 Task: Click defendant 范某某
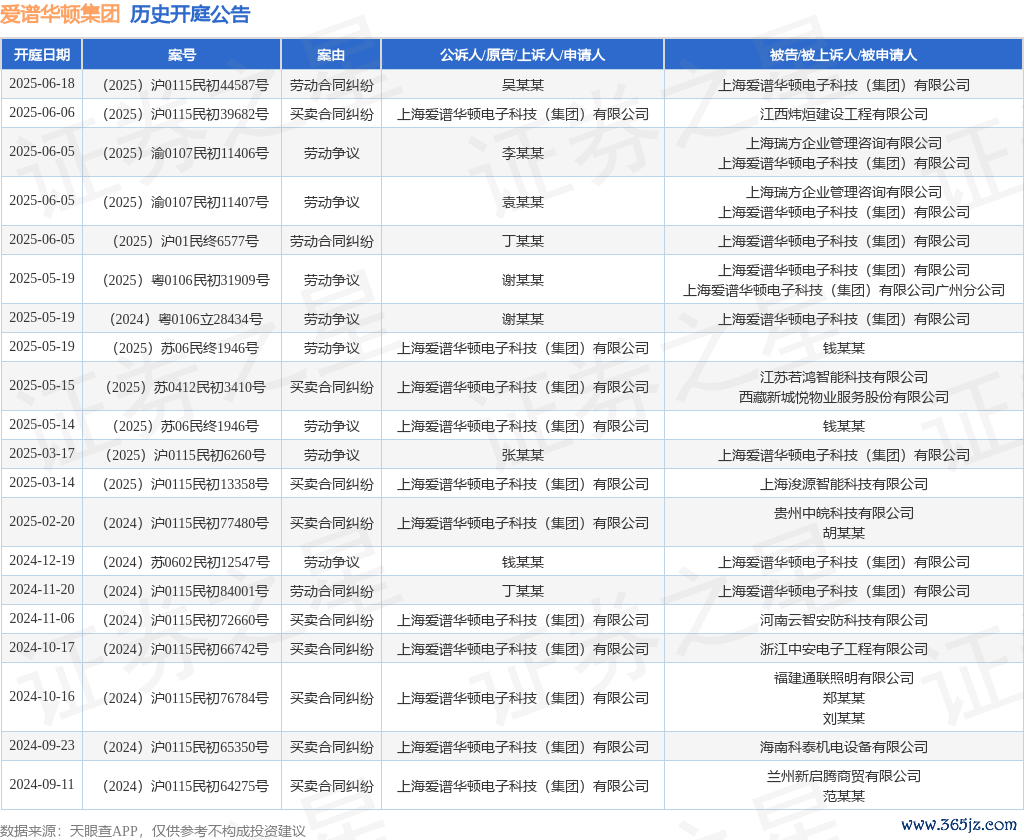pyautogui.click(x=844, y=796)
